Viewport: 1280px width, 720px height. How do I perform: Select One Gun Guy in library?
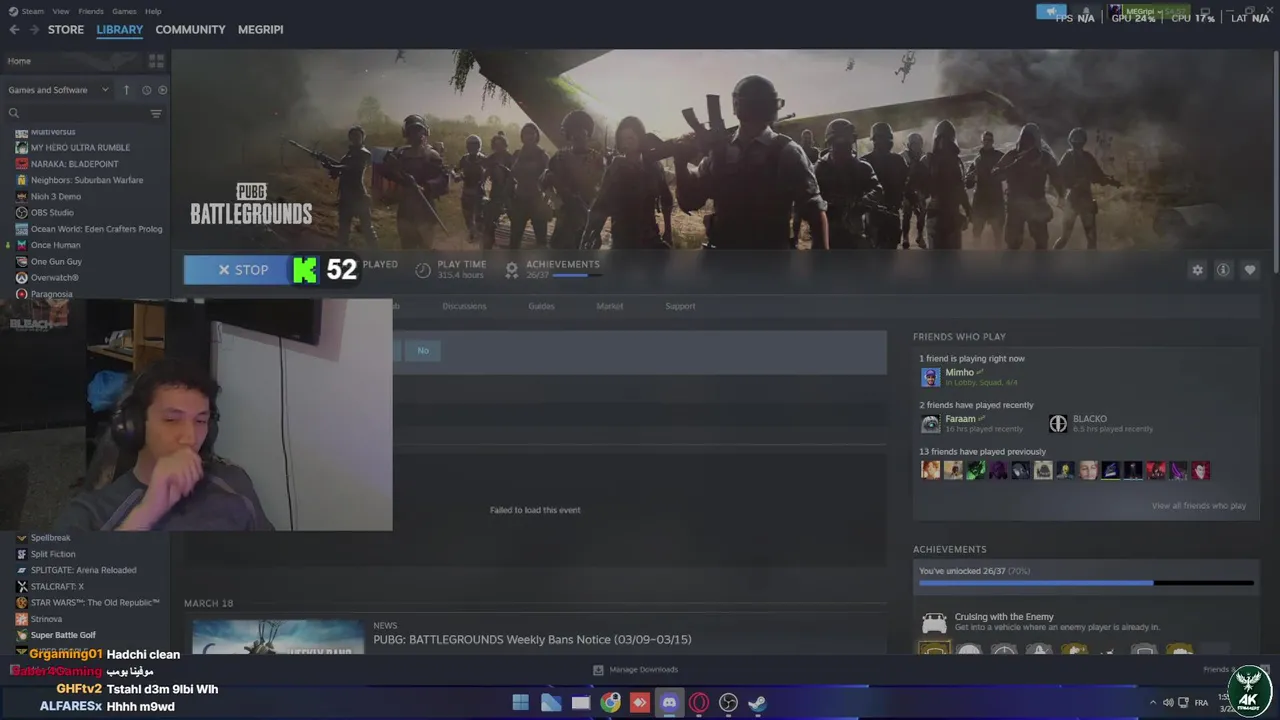56,262
